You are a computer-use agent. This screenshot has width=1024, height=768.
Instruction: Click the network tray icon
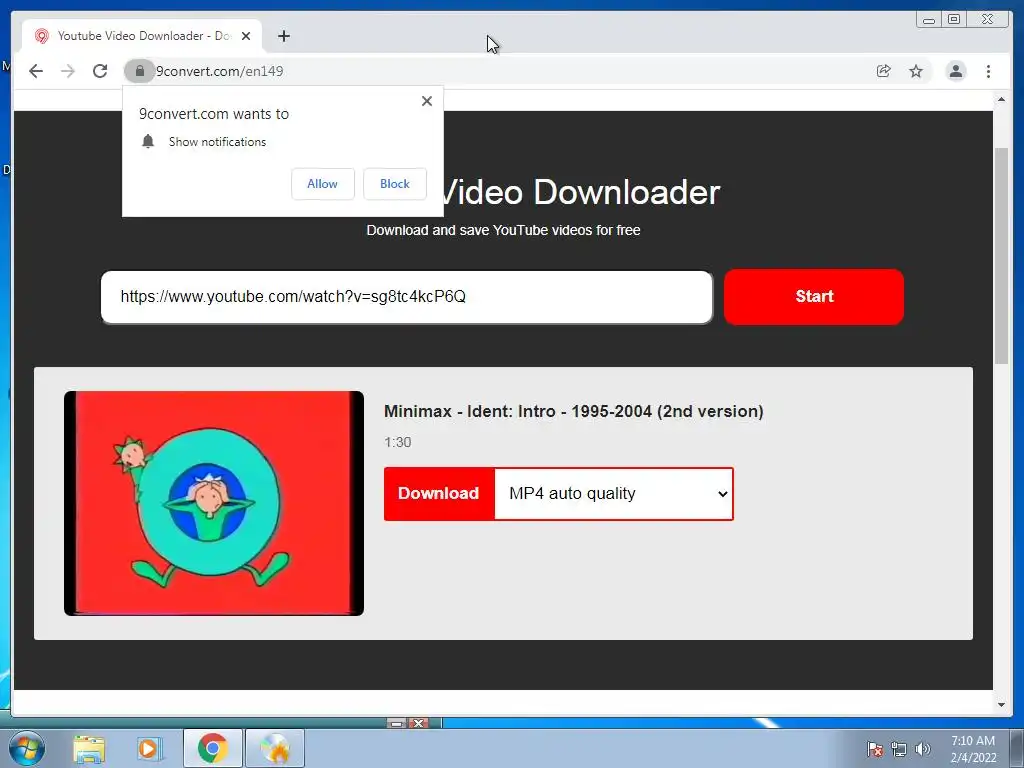click(899, 749)
